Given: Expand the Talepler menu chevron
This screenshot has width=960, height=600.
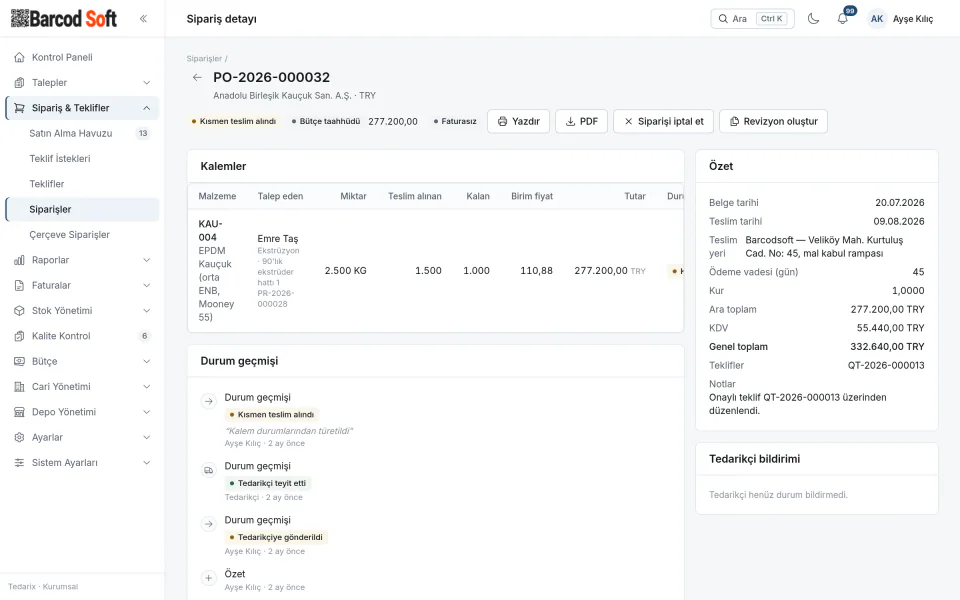Looking at the screenshot, I should 146,83.
